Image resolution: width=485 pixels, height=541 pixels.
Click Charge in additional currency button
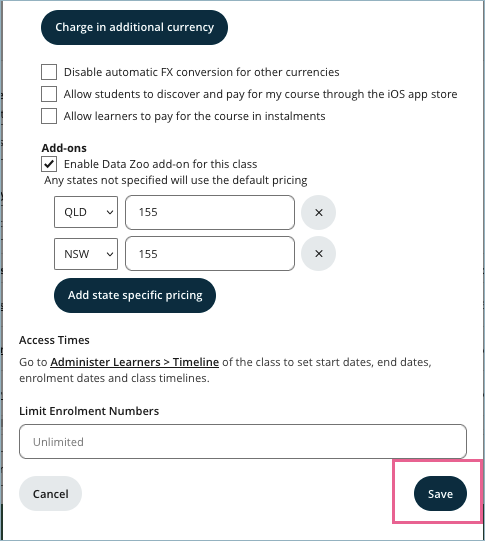(x=134, y=27)
